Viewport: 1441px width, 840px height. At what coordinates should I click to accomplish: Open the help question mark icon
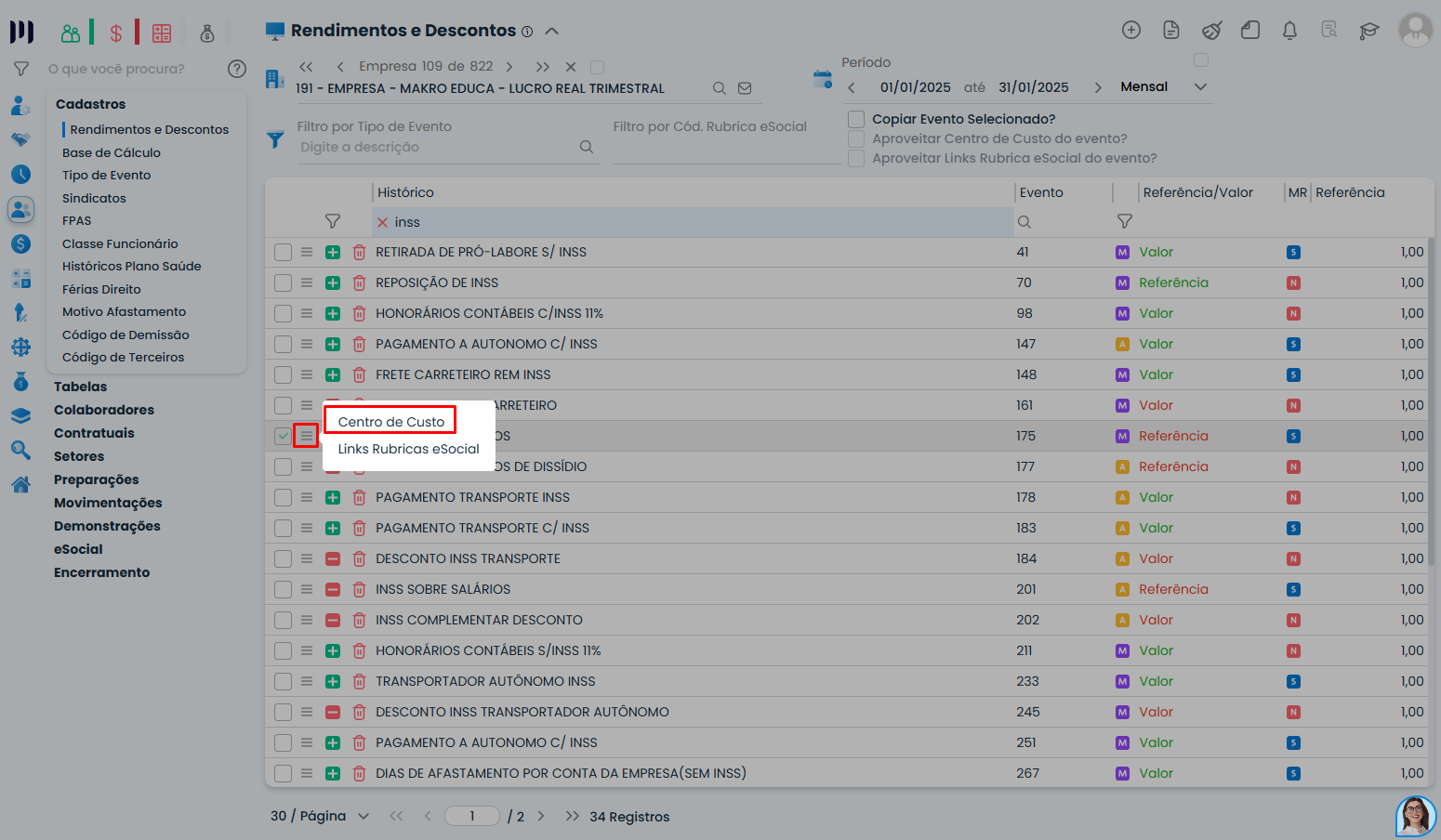coord(237,69)
